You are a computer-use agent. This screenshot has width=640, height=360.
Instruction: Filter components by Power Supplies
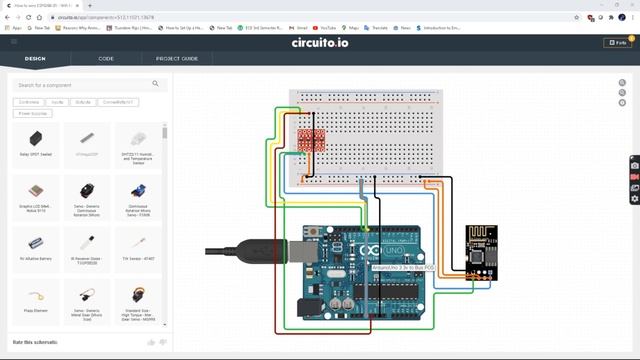pos(33,113)
